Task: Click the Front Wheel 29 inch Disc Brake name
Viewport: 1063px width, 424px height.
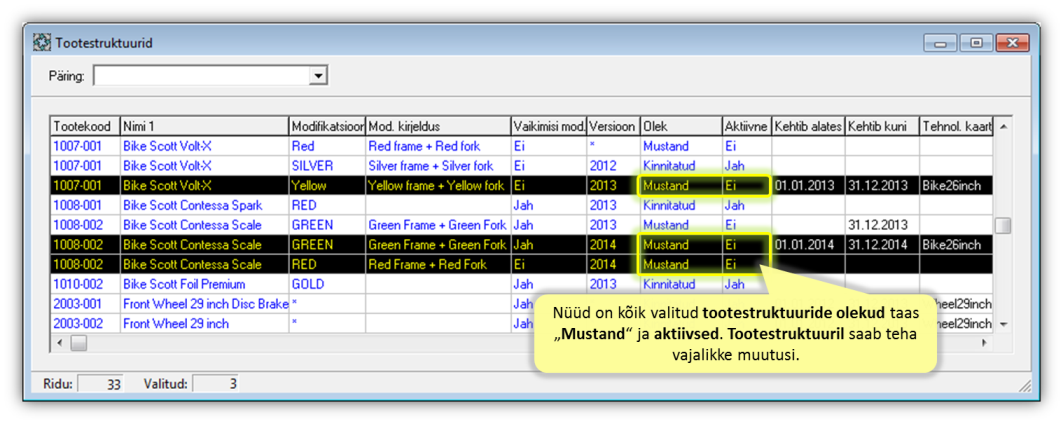Action: 205,304
